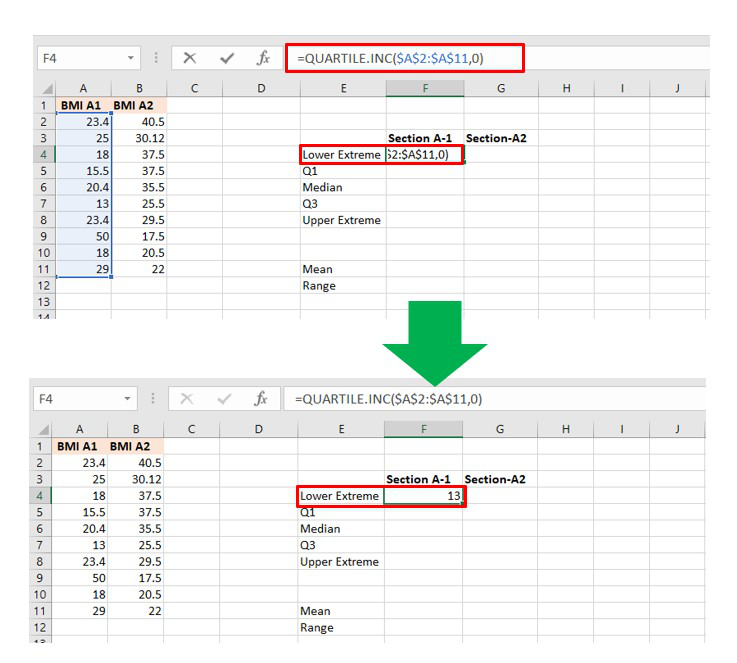Select row 1 header in bottom sheet
The image size is (737, 663).
(x=40, y=446)
